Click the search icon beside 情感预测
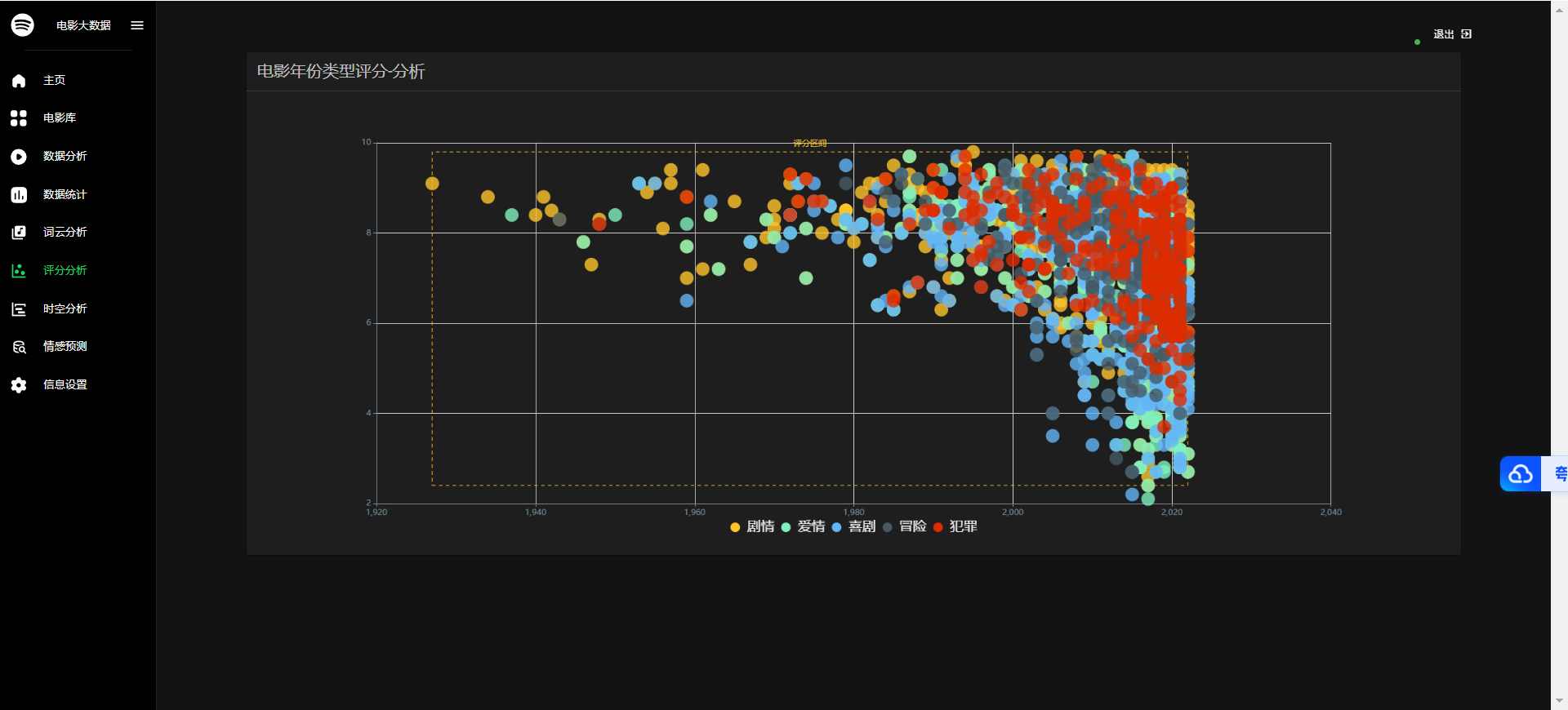Image resolution: width=1568 pixels, height=710 pixels. 19,347
